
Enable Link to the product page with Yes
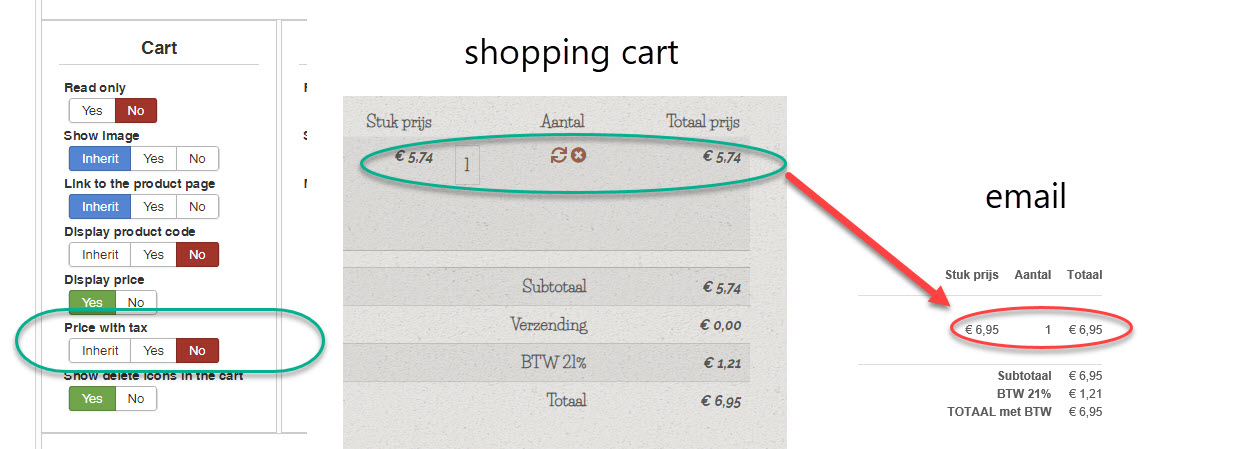153,207
